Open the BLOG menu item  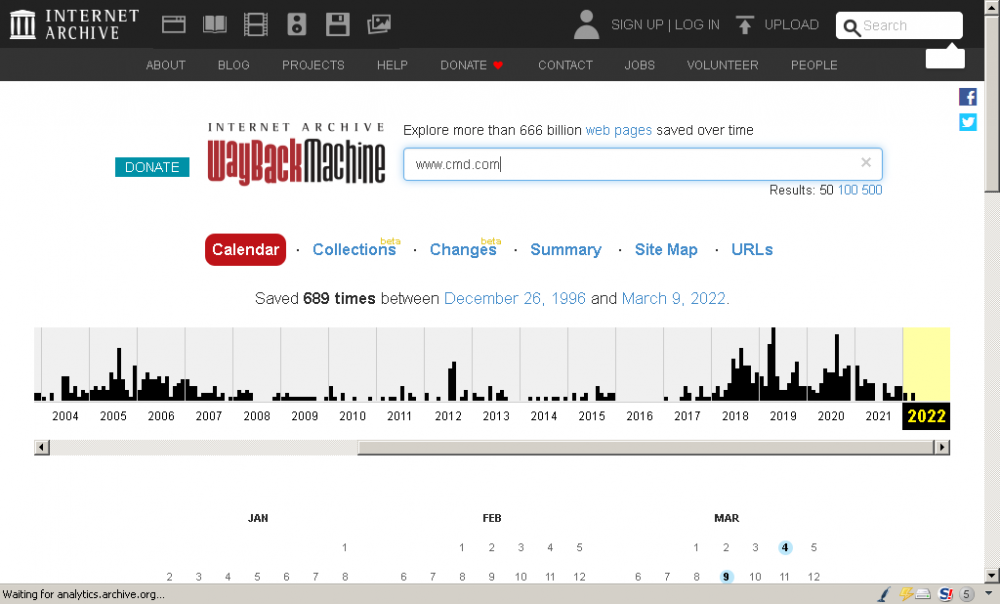pos(233,65)
